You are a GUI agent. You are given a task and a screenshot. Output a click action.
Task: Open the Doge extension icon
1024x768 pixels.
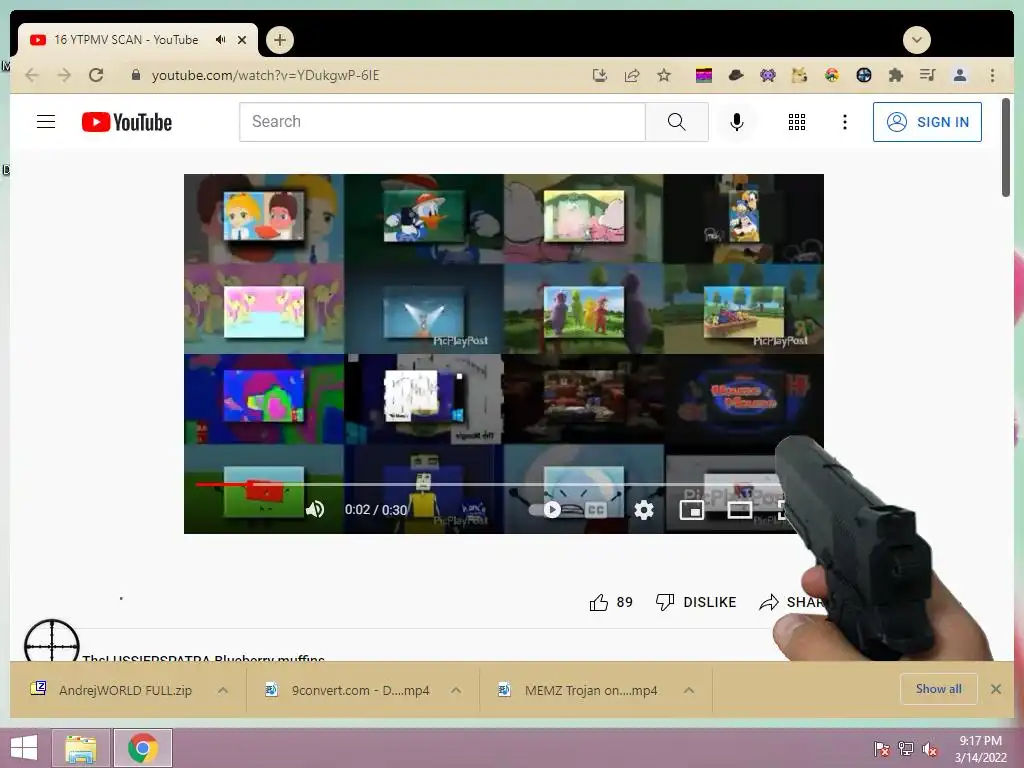pos(799,75)
